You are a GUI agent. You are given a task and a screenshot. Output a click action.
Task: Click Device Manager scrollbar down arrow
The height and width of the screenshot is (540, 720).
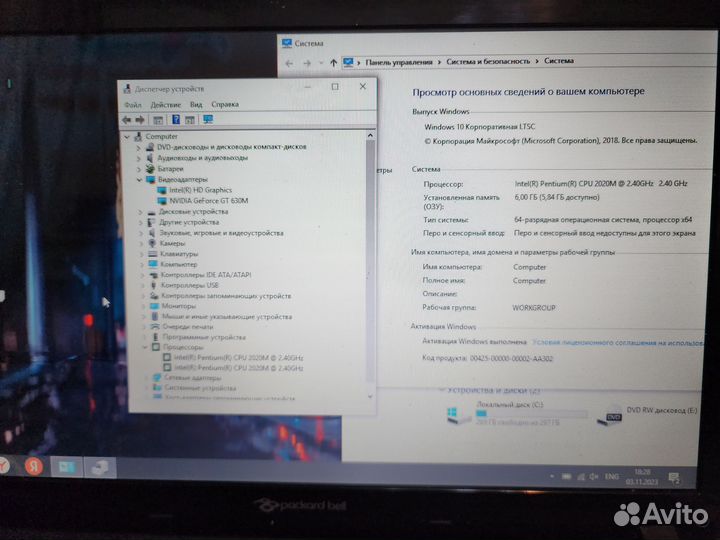click(370, 397)
